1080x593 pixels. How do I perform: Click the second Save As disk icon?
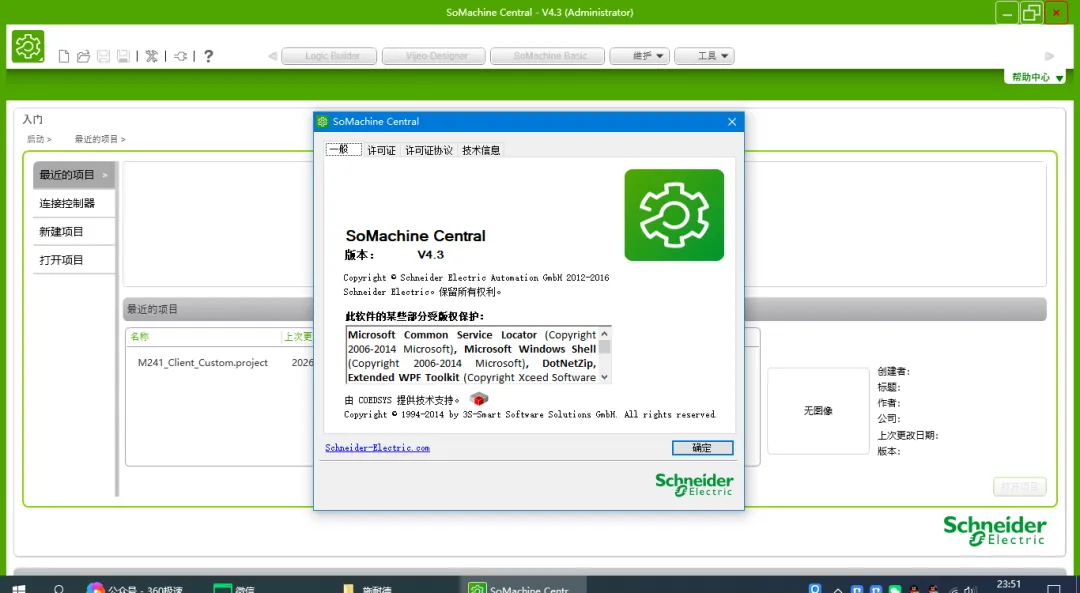(123, 56)
